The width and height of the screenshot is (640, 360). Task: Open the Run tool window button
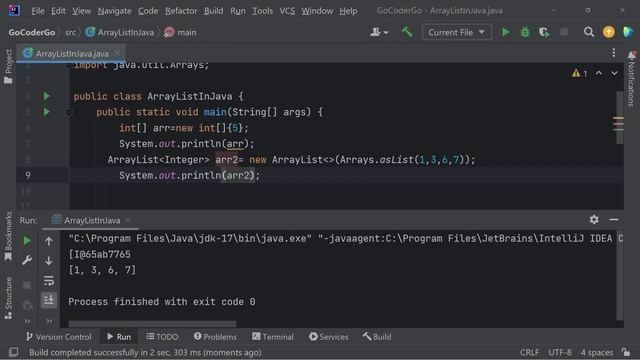click(x=119, y=337)
